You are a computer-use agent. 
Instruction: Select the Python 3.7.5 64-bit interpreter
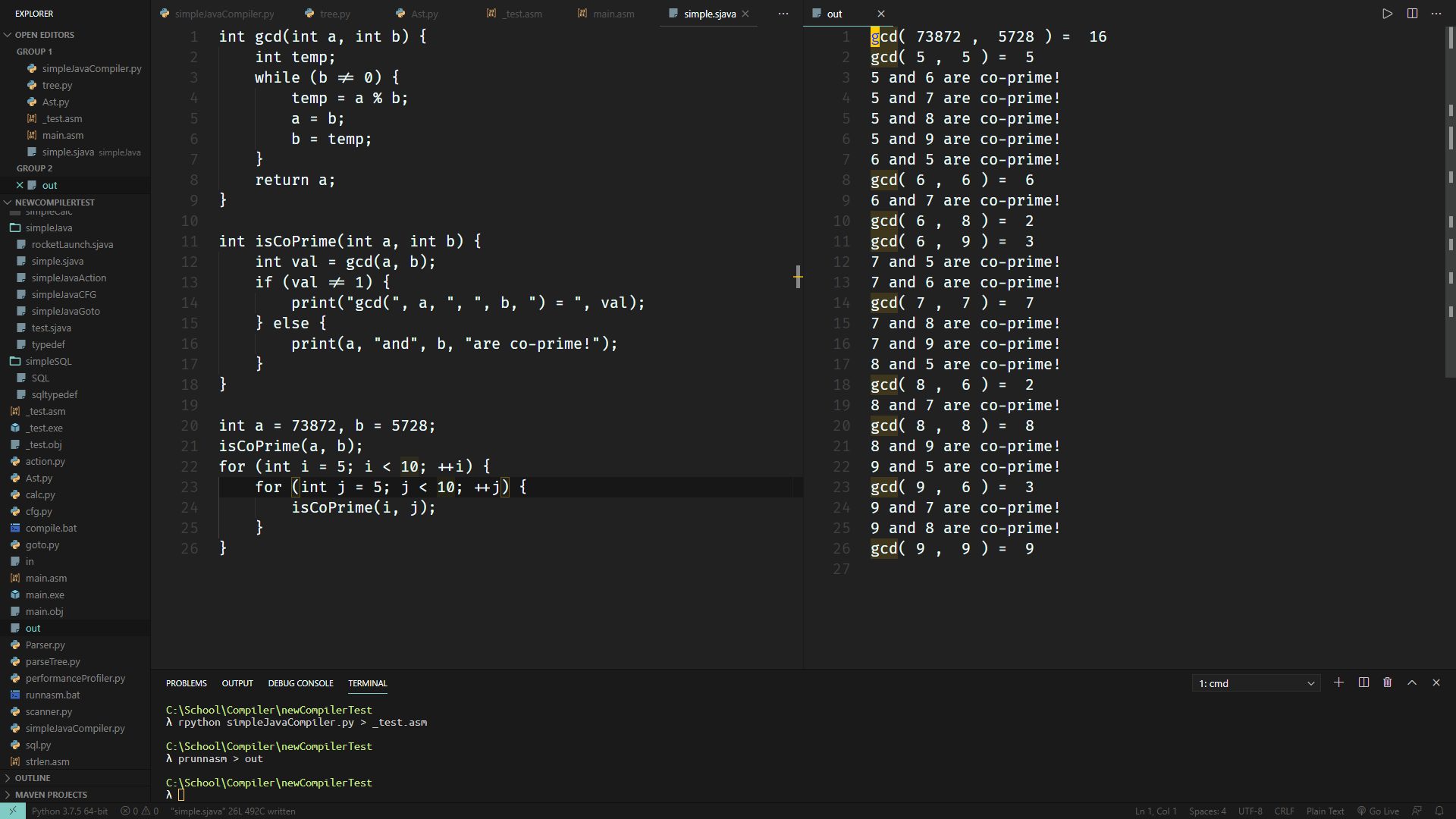[70, 811]
